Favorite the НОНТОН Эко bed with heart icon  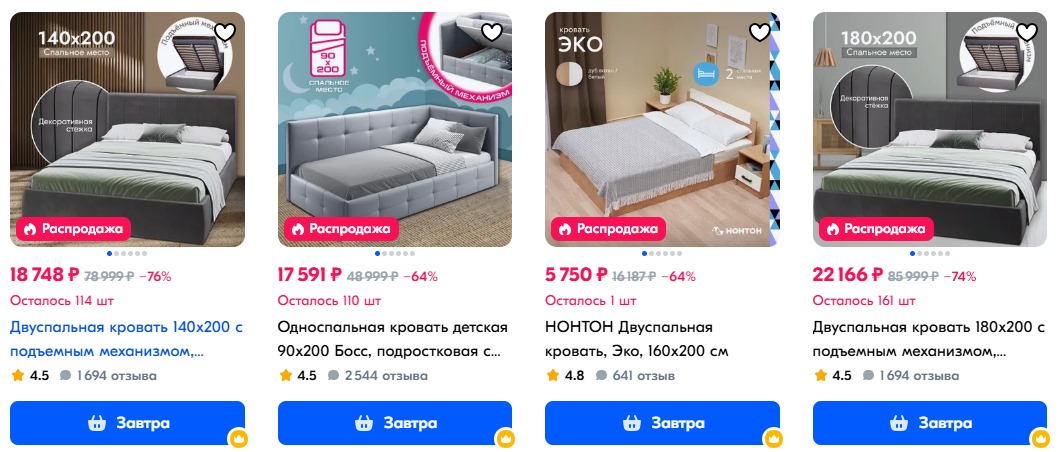point(760,32)
